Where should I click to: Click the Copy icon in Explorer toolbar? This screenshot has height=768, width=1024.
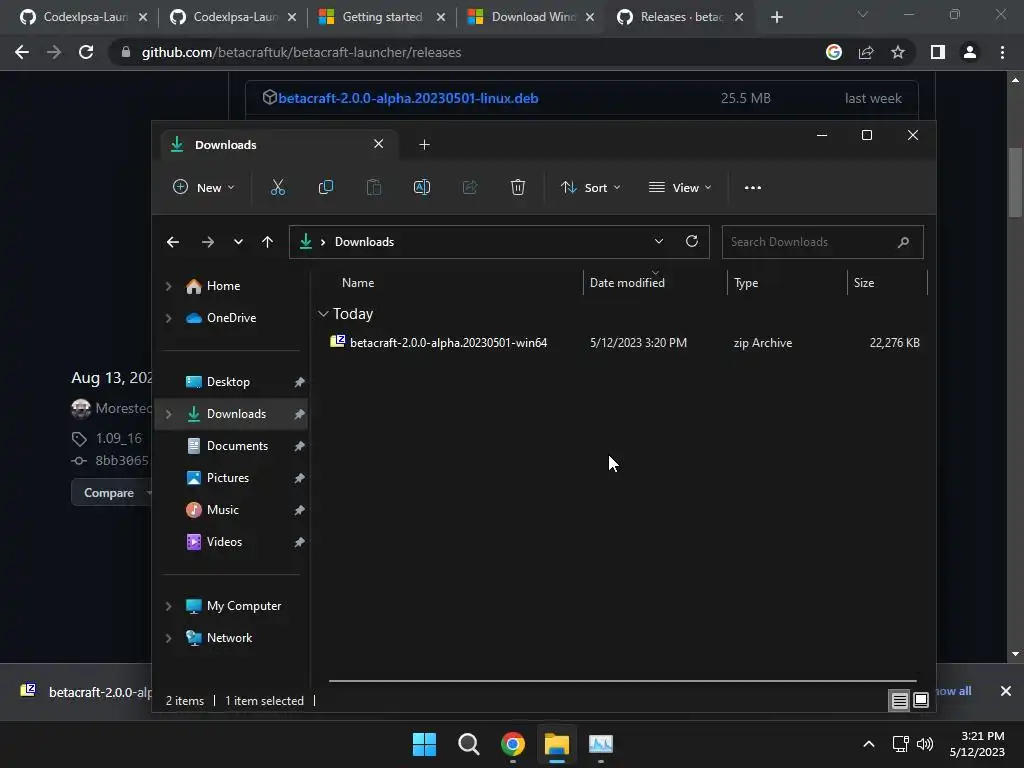click(325, 187)
